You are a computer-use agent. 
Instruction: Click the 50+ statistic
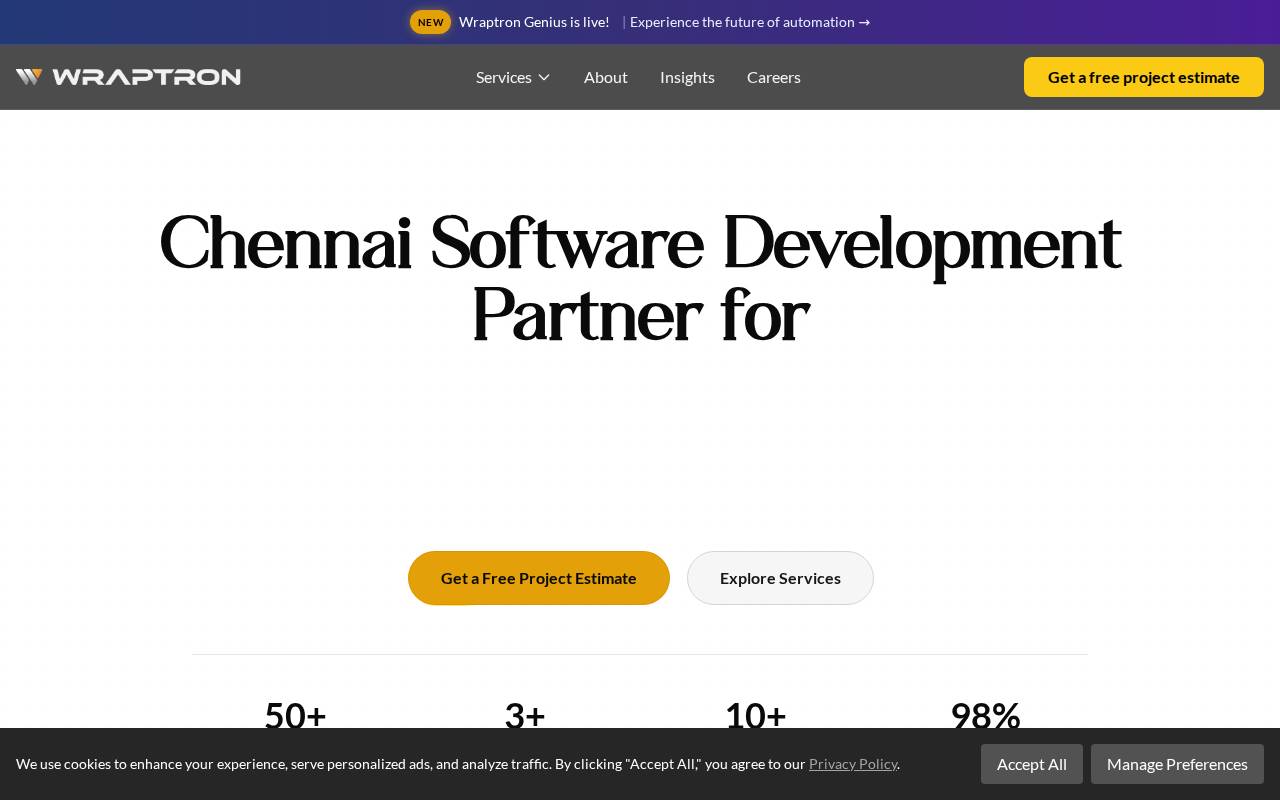[x=295, y=715]
